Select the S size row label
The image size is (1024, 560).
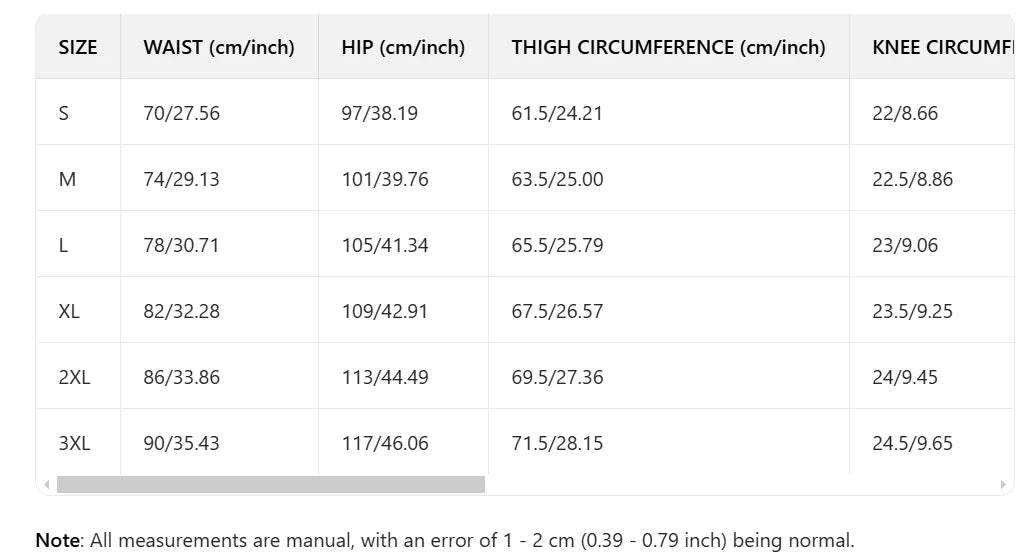64,113
